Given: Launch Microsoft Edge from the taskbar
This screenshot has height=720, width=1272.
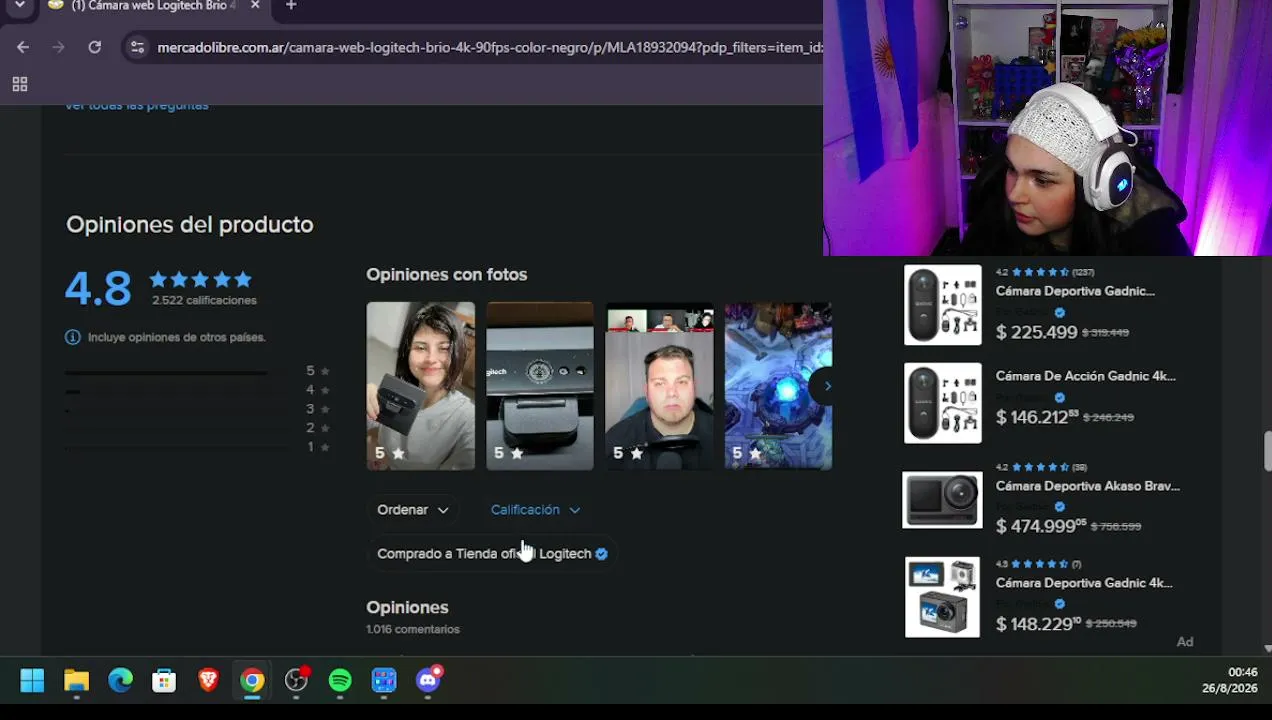Looking at the screenshot, I should [x=120, y=681].
